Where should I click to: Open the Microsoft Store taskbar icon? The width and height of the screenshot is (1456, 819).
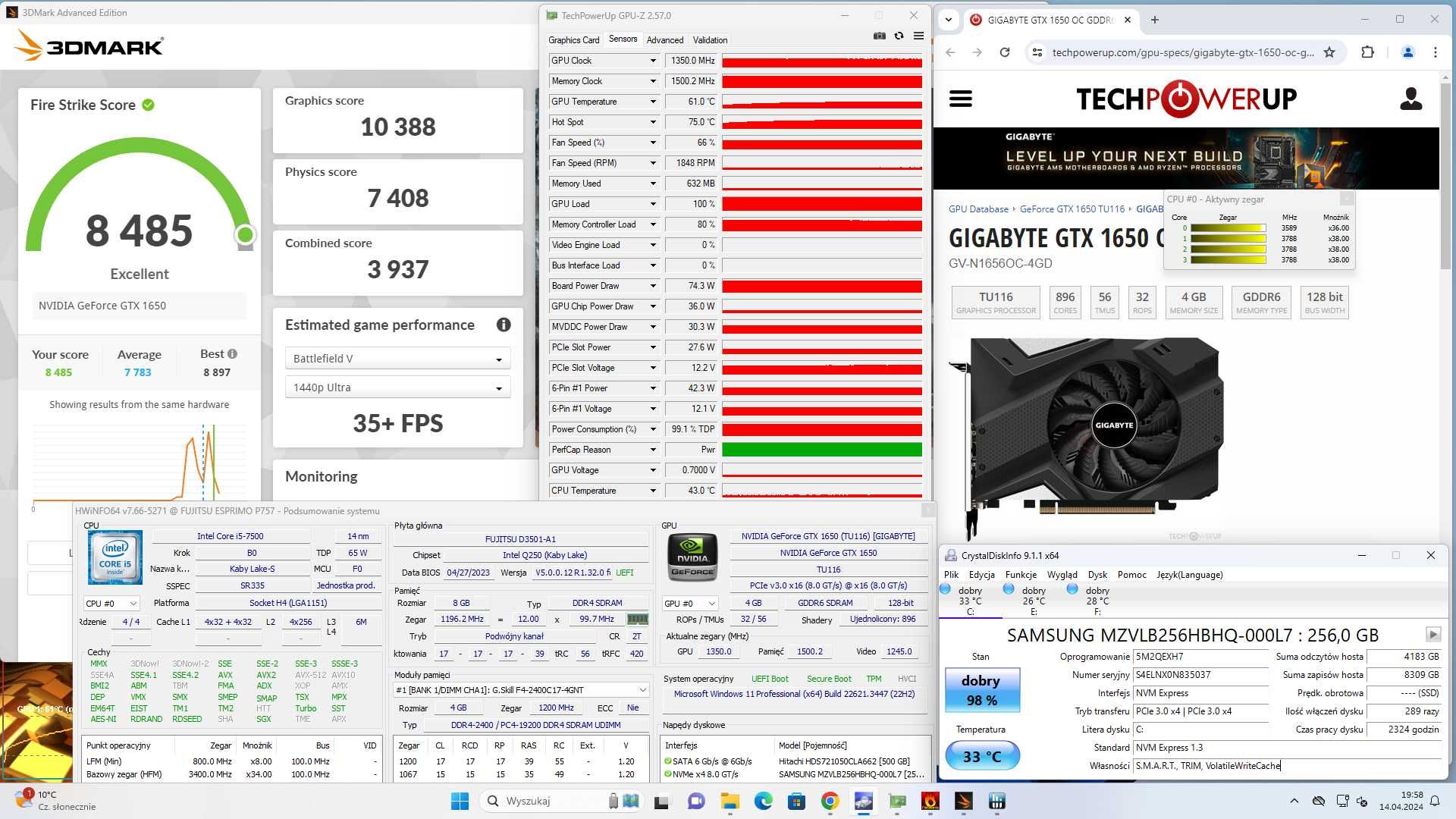pyautogui.click(x=796, y=801)
